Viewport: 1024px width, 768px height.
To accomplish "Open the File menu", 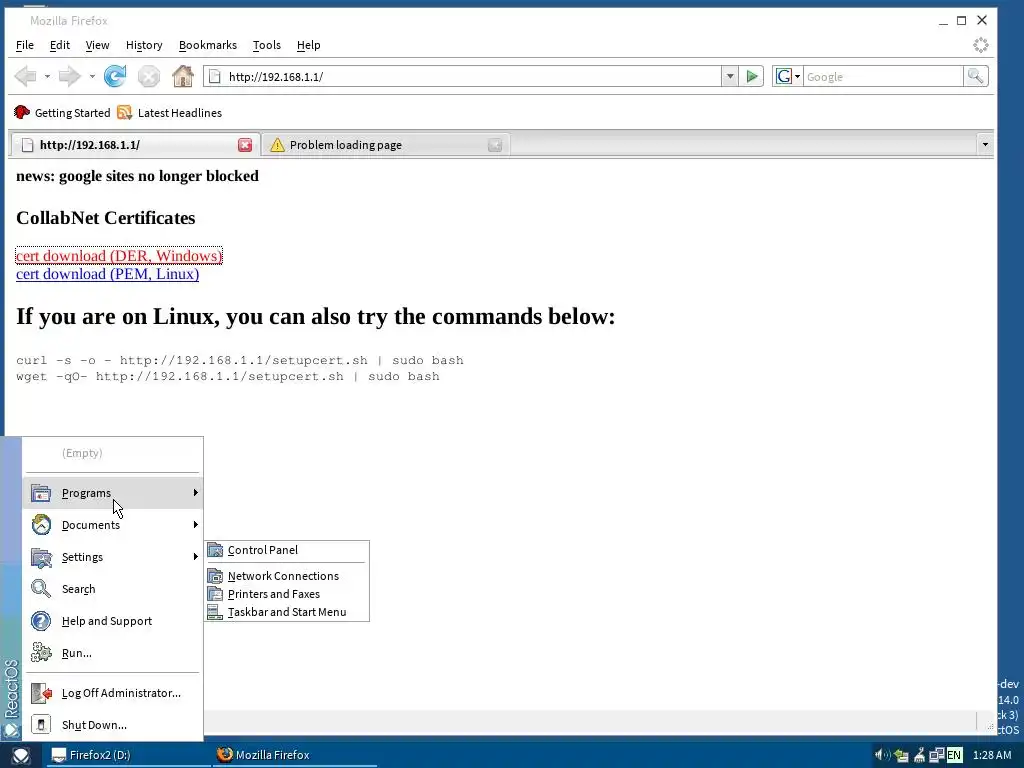I will tap(25, 45).
